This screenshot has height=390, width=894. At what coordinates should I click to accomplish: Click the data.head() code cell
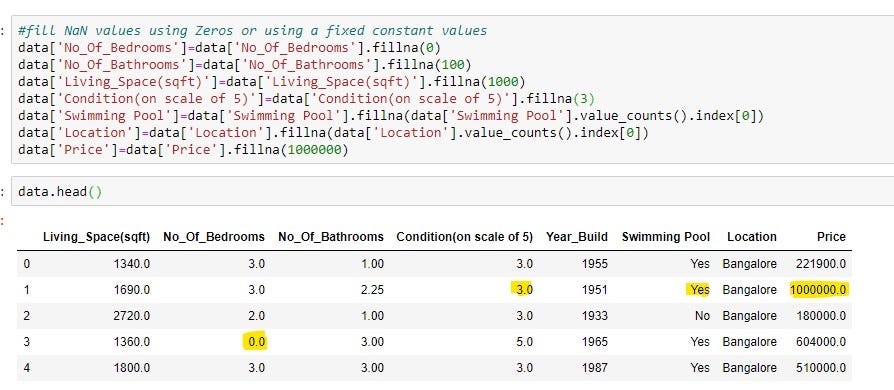click(452, 191)
